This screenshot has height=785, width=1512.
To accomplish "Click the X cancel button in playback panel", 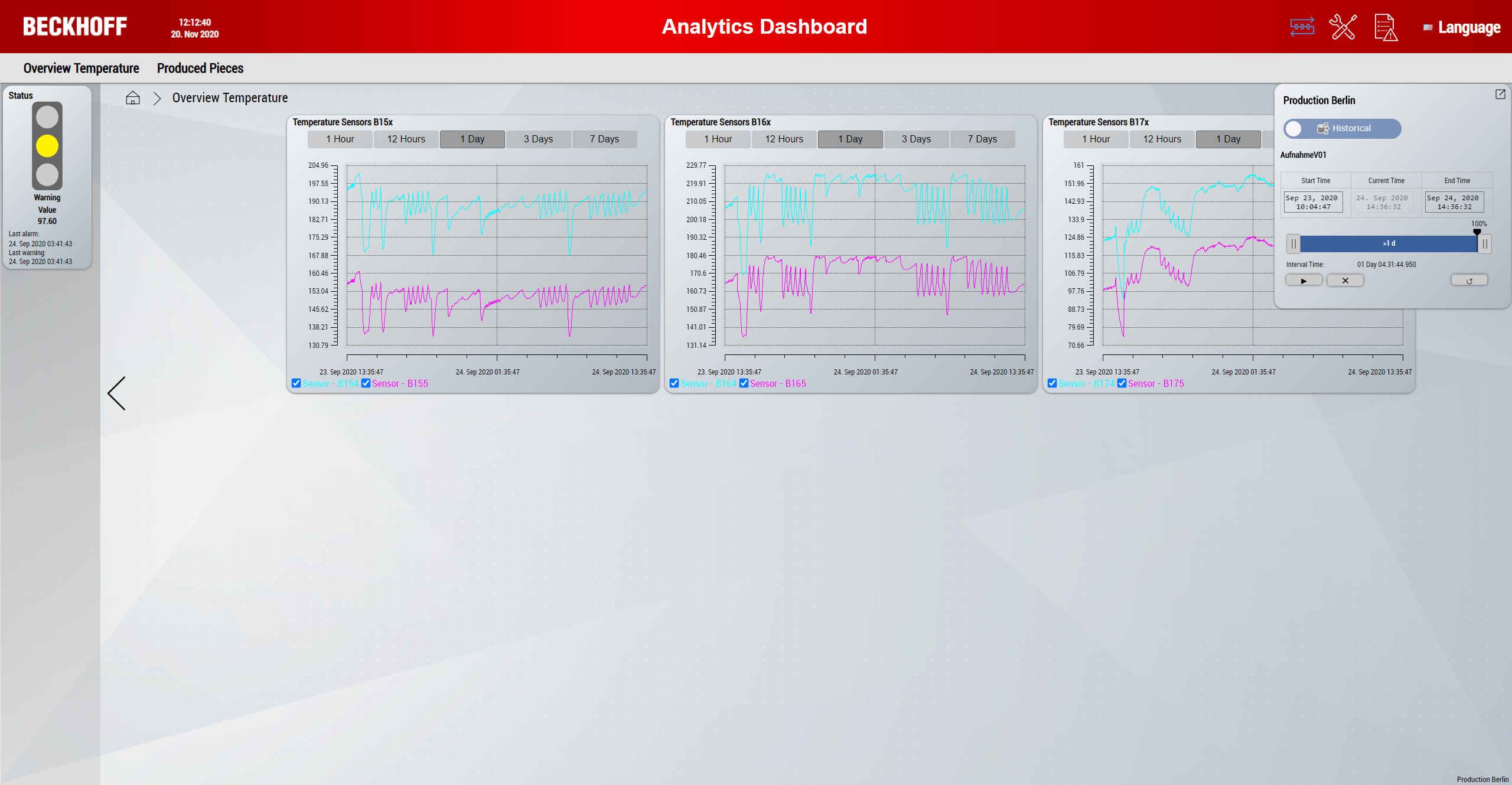I will 1345,281.
